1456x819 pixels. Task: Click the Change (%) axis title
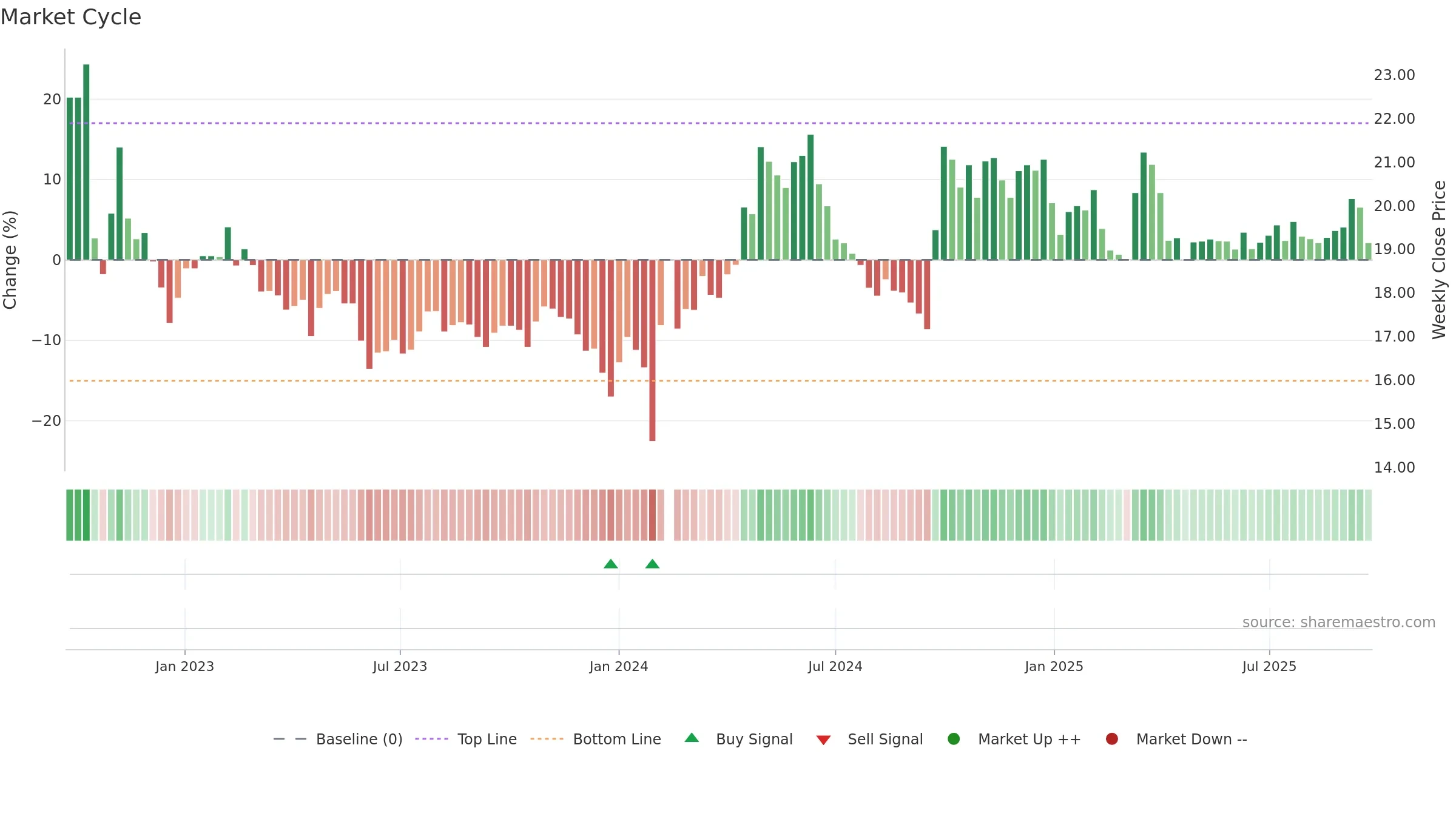pos(10,260)
